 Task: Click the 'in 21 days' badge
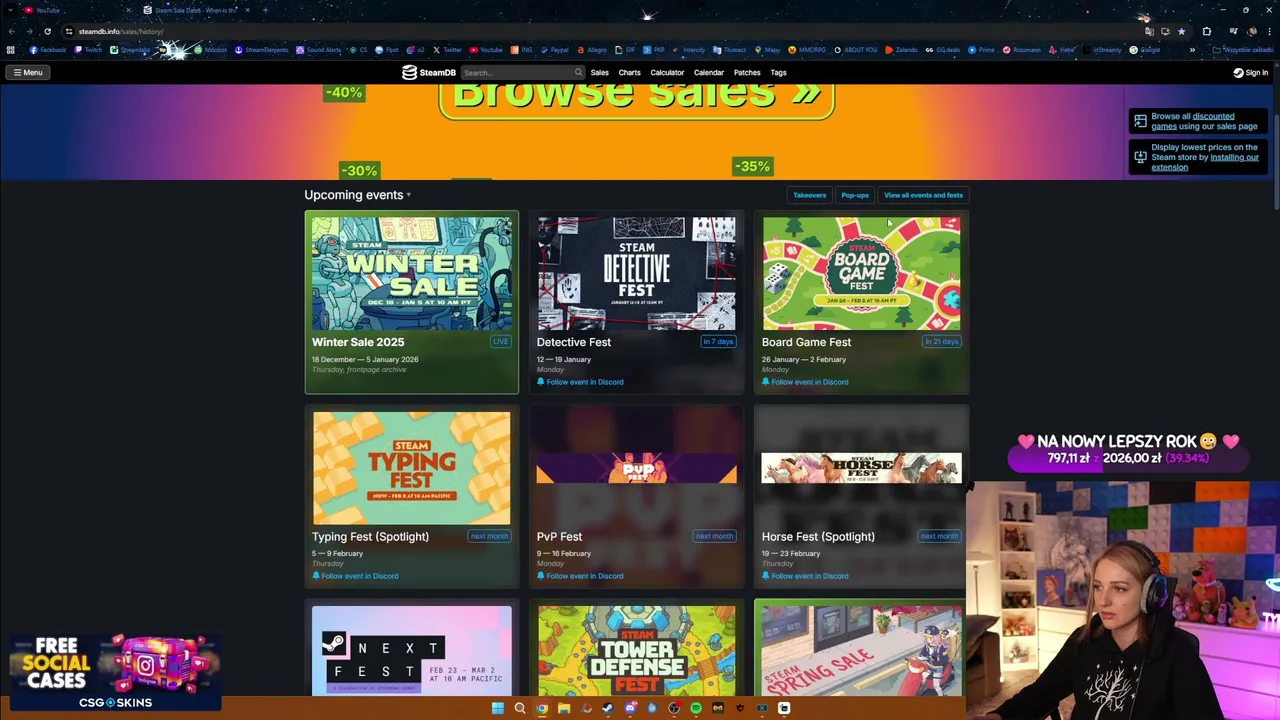tap(942, 342)
